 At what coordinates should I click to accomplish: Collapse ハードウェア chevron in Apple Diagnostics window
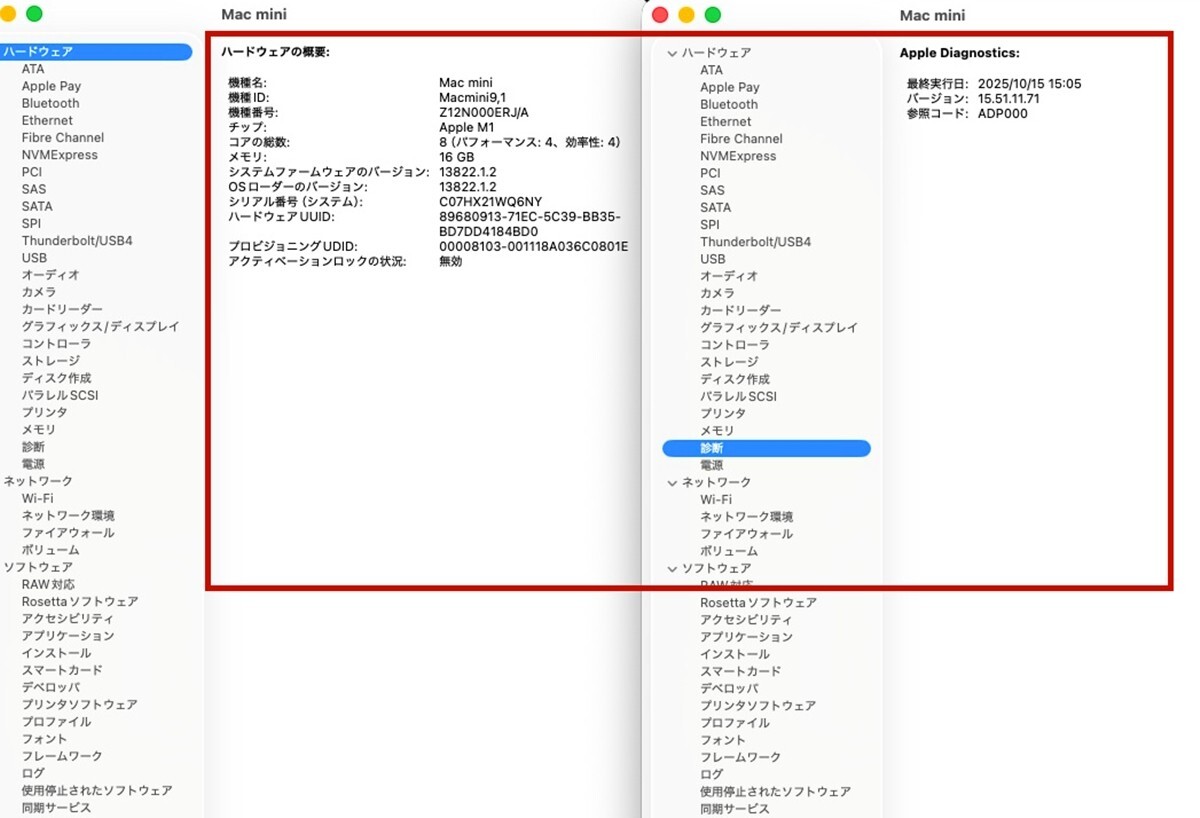coord(672,53)
